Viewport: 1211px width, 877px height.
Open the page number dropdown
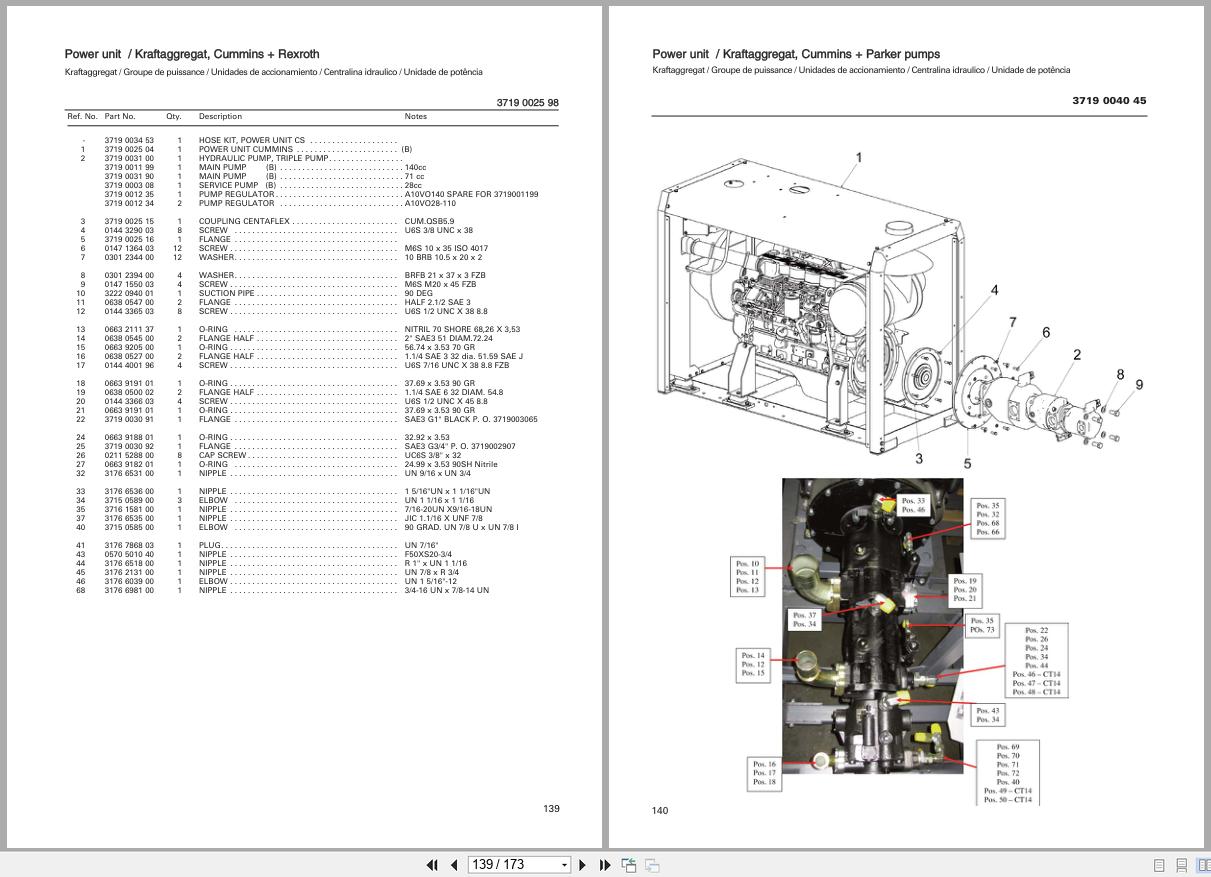tap(564, 865)
